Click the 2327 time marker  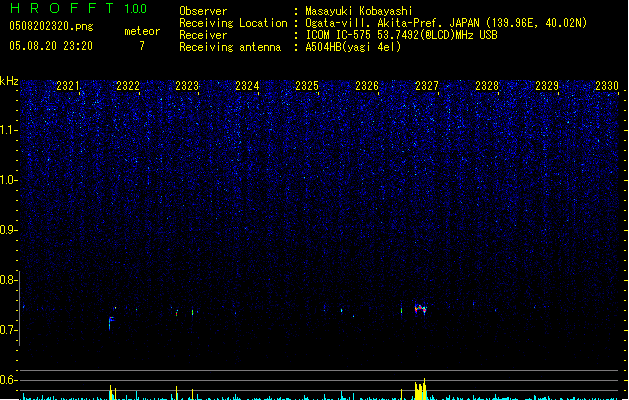[427, 86]
